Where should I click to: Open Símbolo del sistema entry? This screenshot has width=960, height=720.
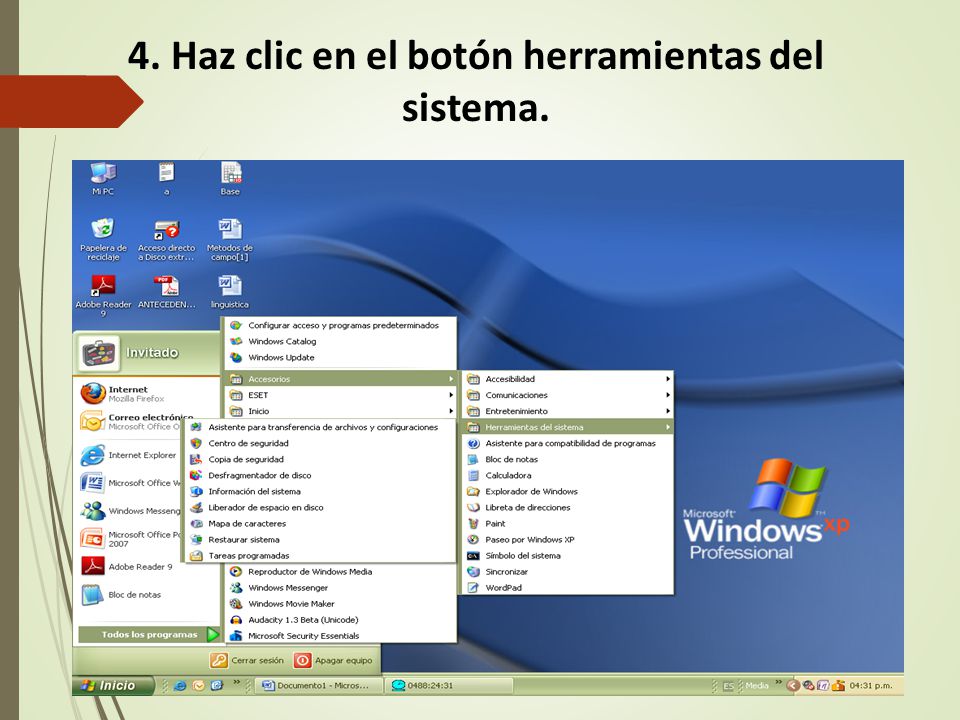[x=566, y=555]
